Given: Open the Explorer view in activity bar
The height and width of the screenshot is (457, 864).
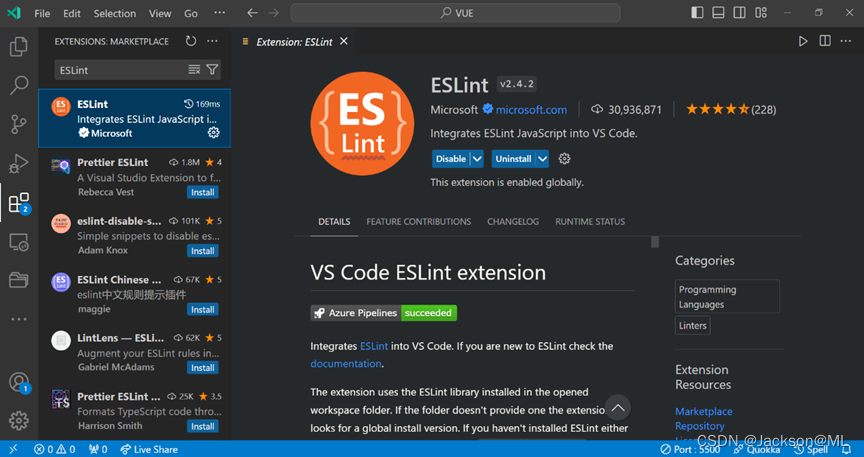Looking at the screenshot, I should [x=19, y=47].
